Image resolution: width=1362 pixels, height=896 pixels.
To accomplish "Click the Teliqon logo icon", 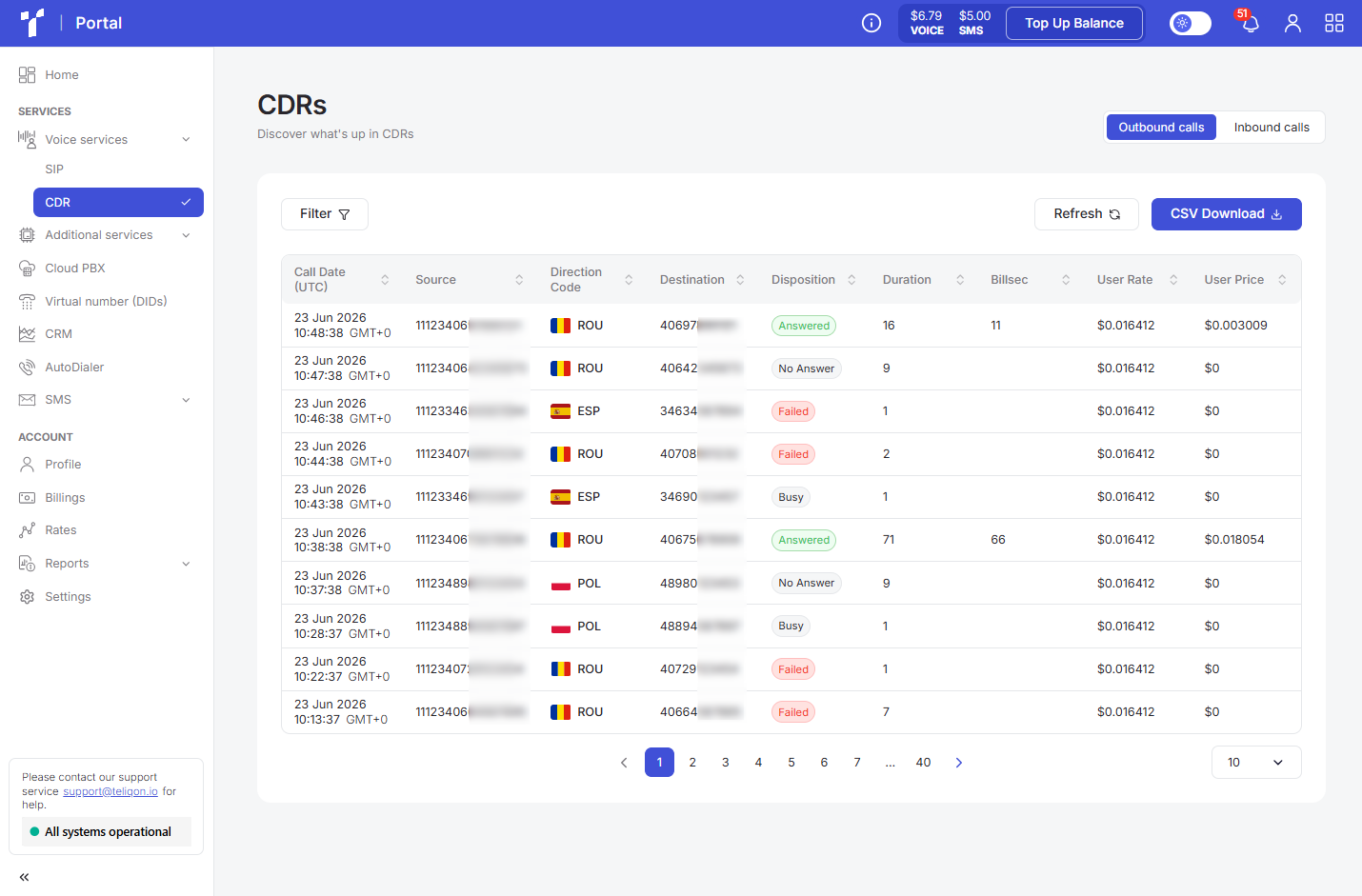I will click(x=32, y=23).
